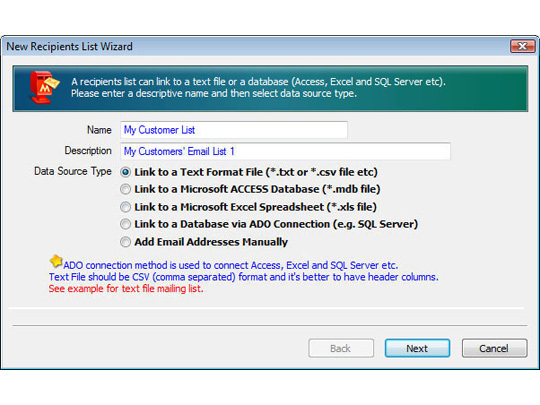Click the Name input field
540x405 pixels.
coord(234,130)
